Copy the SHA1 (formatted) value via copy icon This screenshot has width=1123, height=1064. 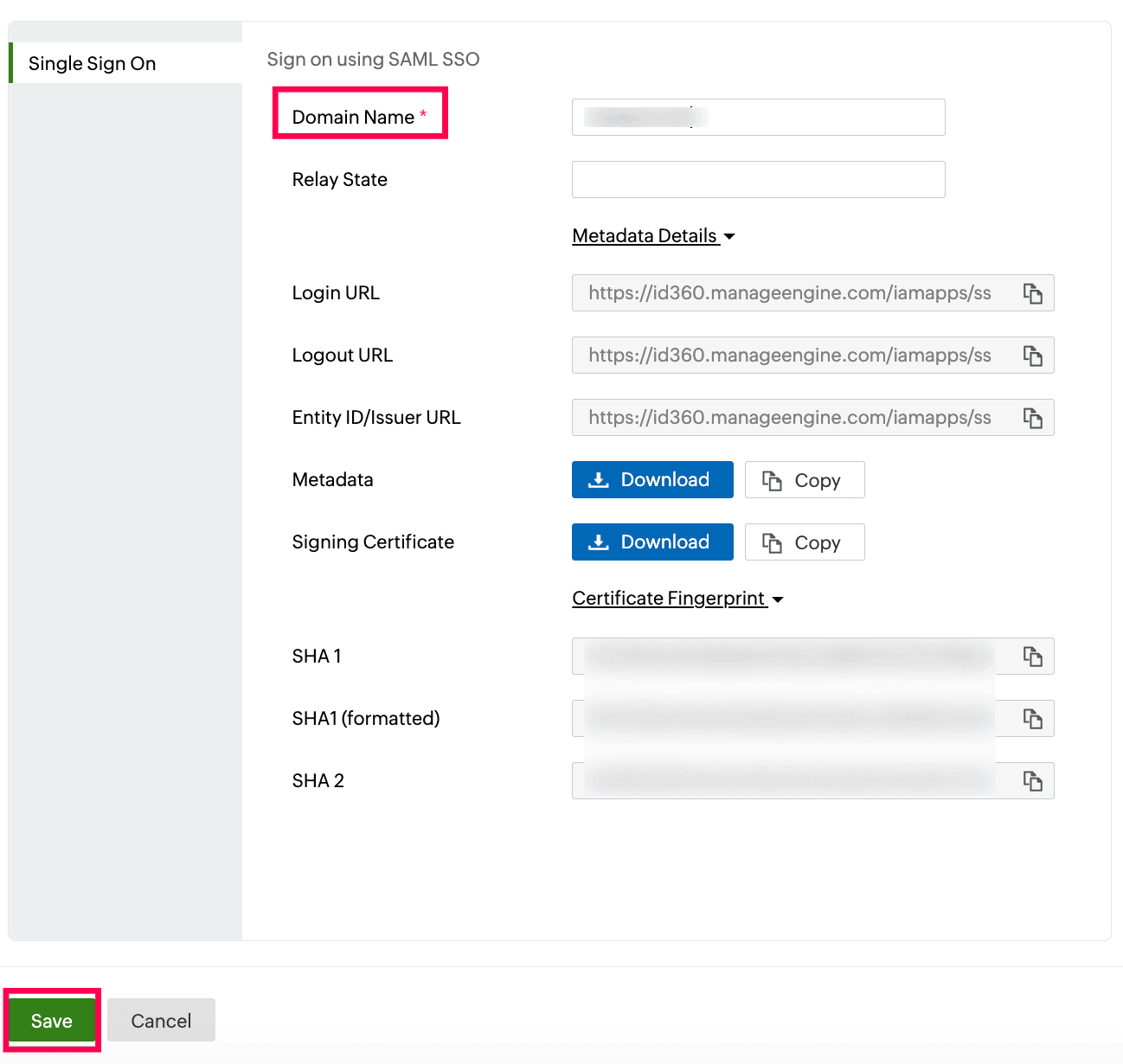click(1032, 718)
